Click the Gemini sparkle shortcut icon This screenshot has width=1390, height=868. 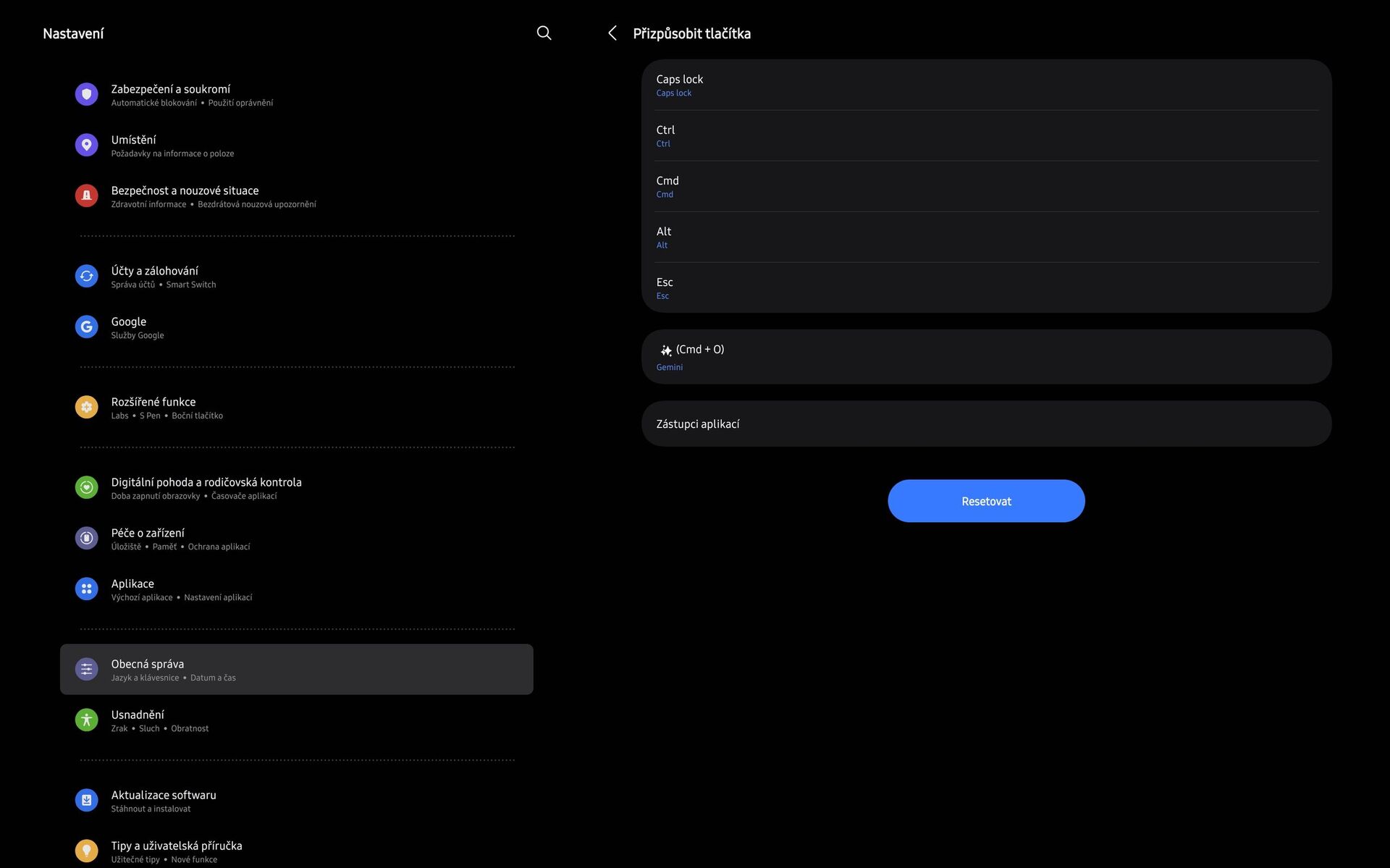click(666, 350)
